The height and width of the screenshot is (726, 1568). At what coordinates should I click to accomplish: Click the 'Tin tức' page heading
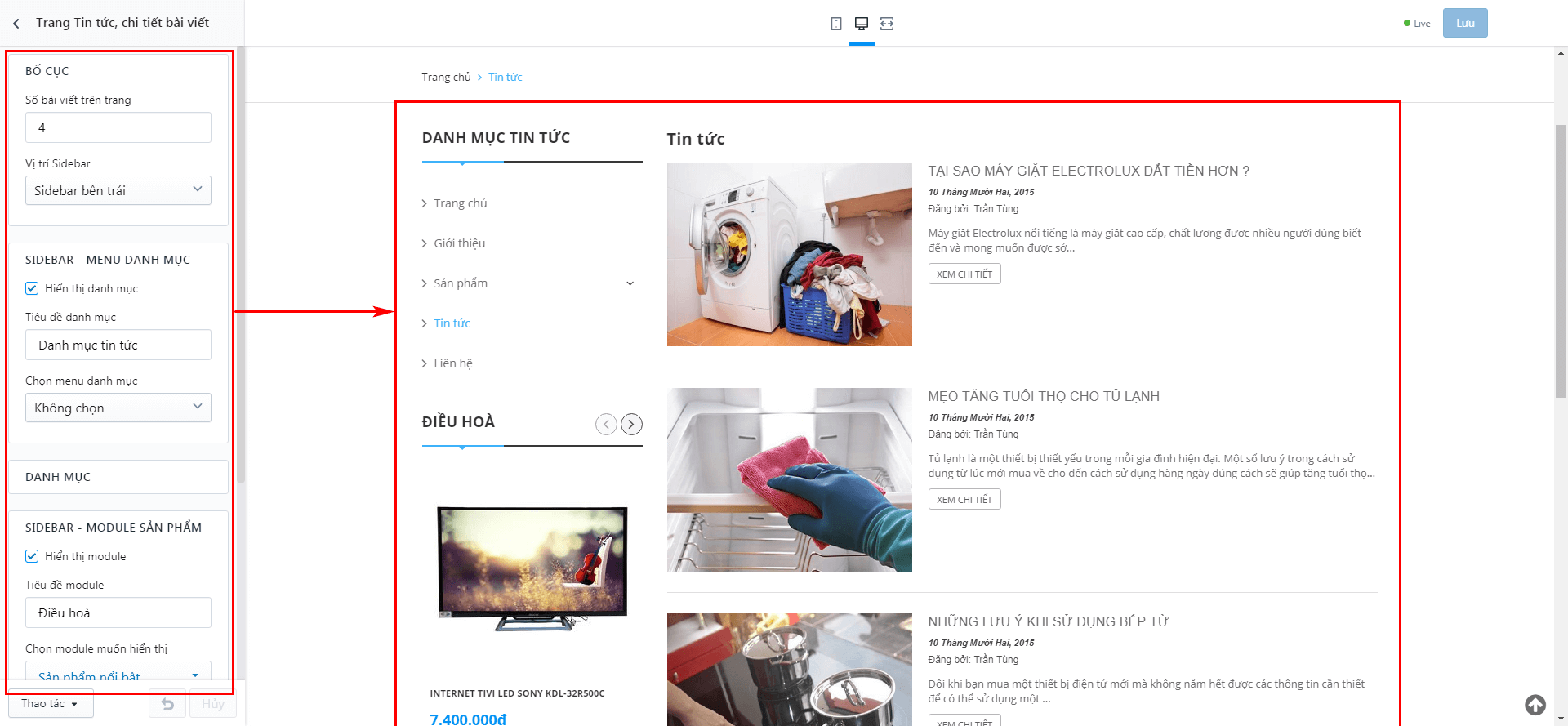[x=696, y=139]
